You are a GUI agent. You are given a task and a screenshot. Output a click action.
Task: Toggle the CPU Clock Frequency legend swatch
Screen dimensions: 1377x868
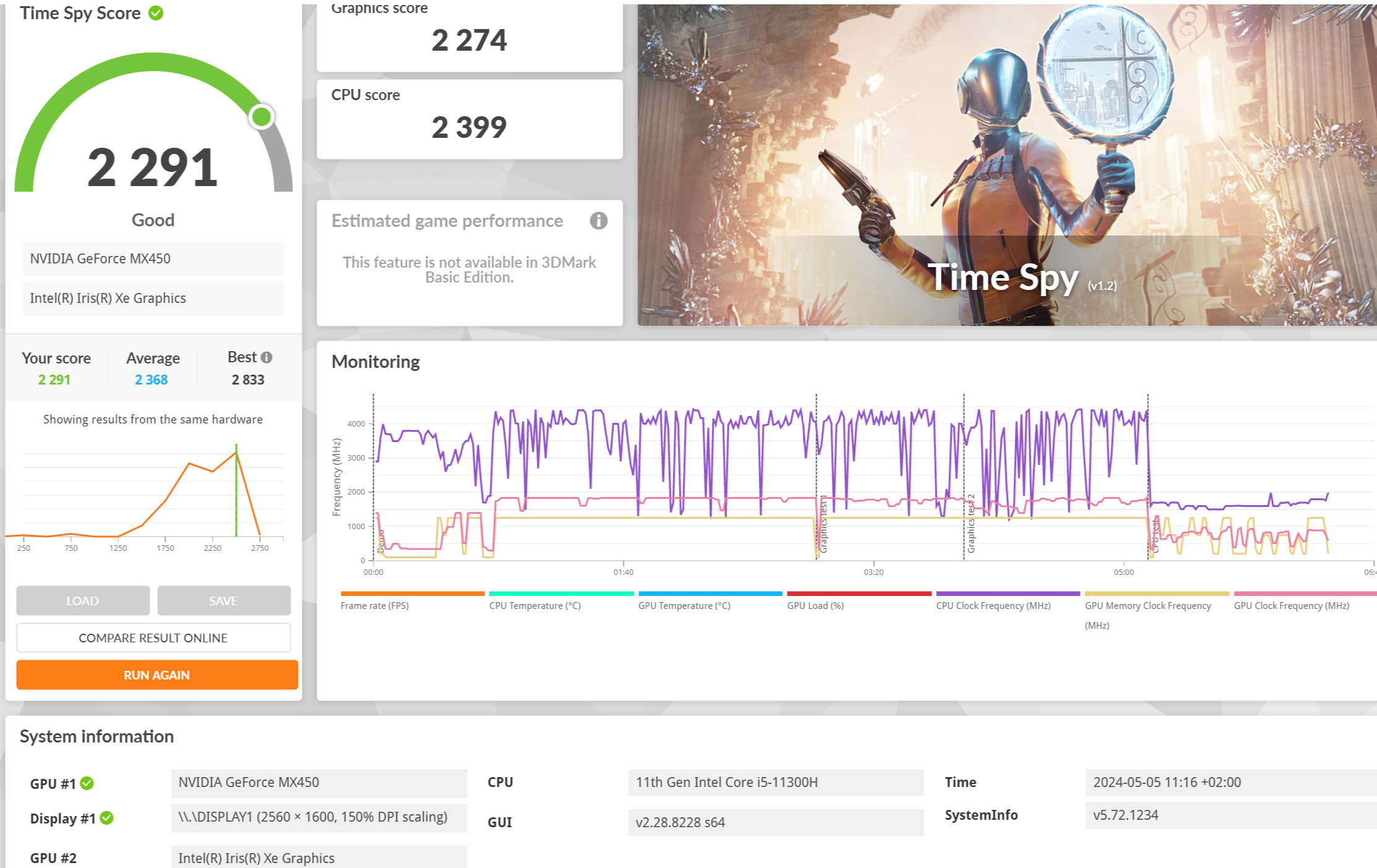(1008, 594)
